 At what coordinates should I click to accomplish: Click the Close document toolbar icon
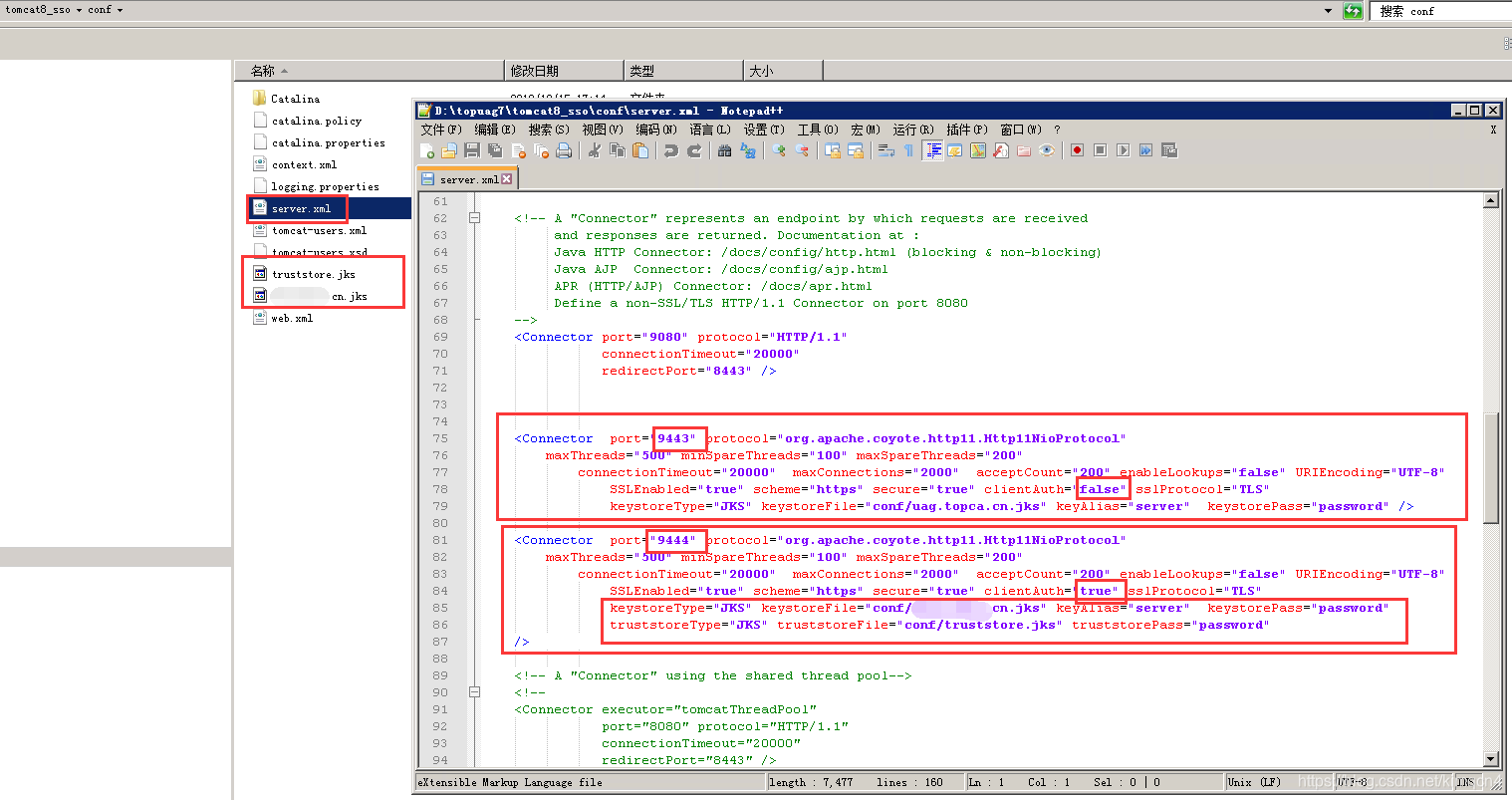click(x=518, y=150)
